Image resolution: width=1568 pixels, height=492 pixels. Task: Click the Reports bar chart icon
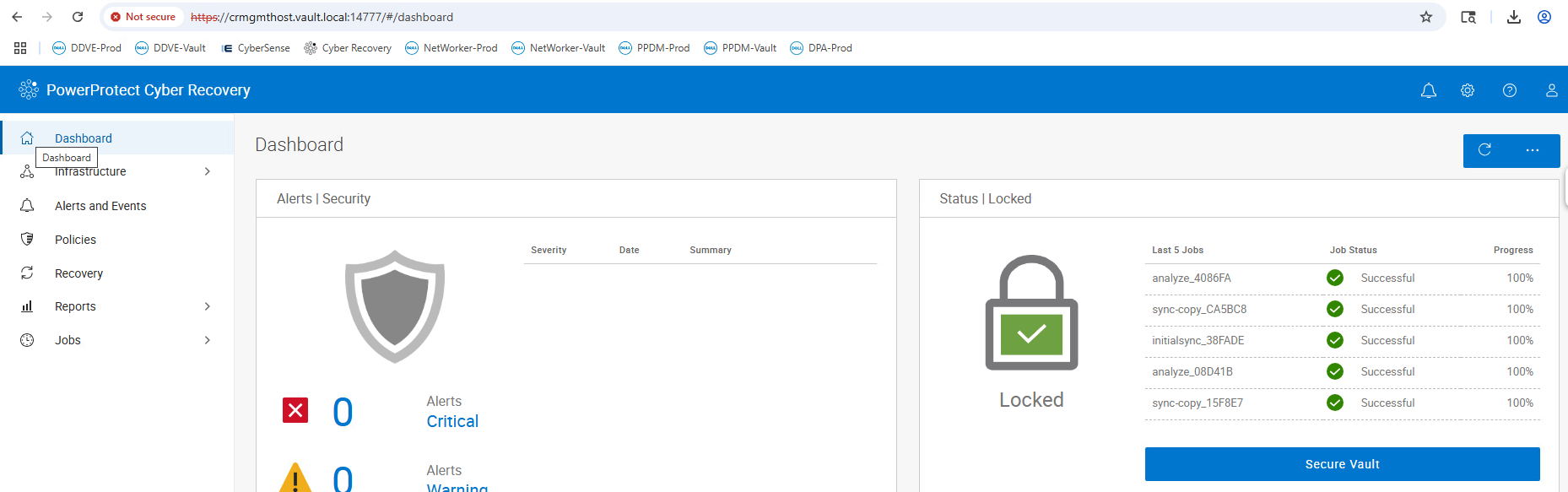[x=27, y=306]
